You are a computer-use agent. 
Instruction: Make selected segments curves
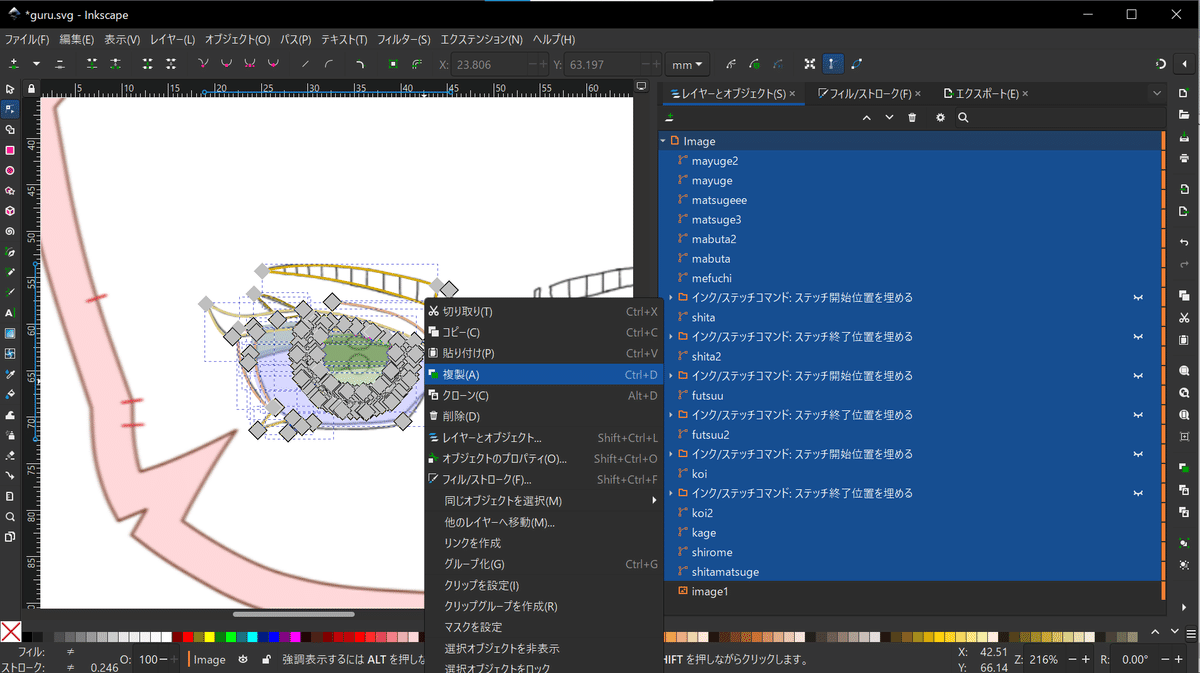click(x=329, y=64)
